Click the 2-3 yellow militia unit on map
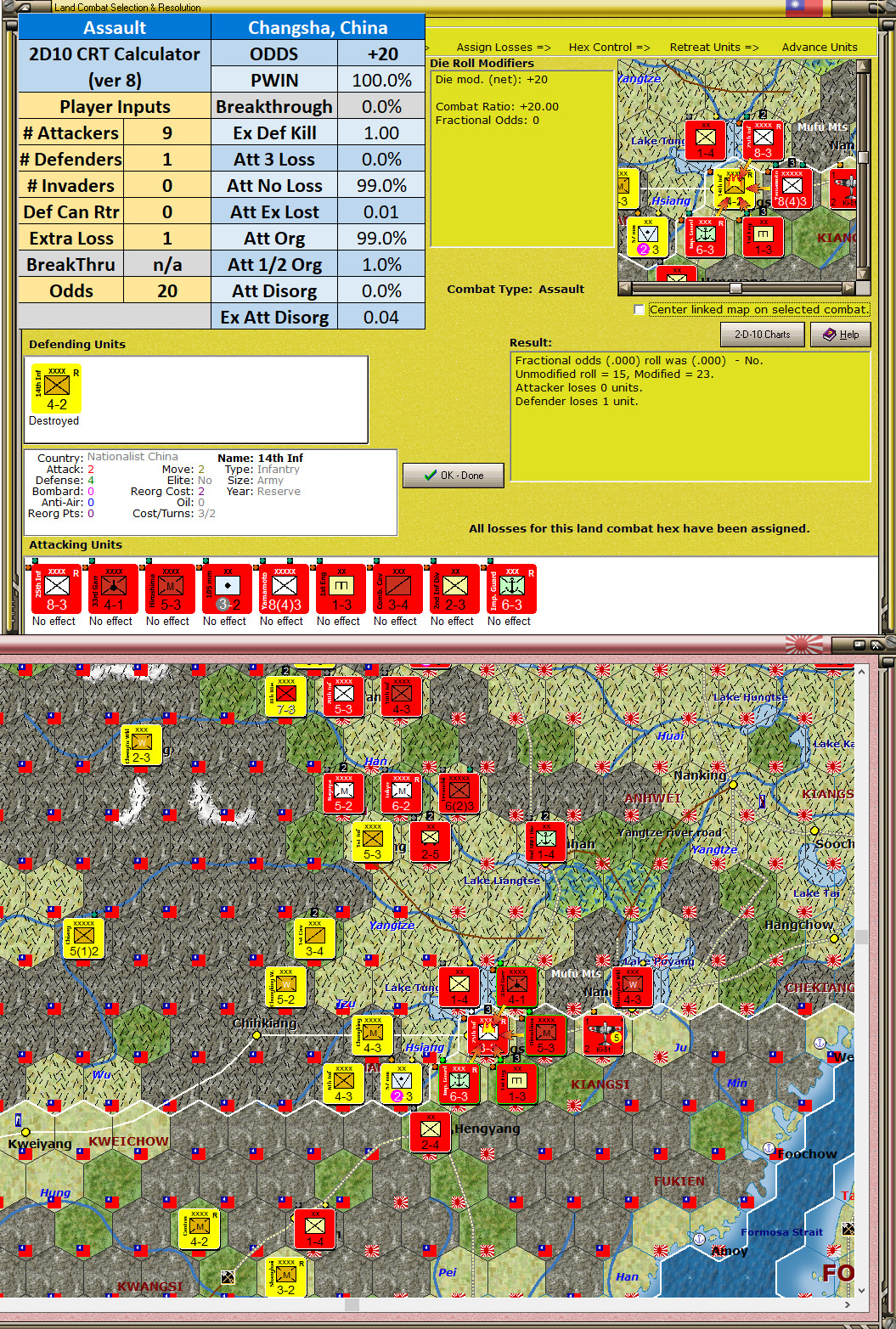 141,746
